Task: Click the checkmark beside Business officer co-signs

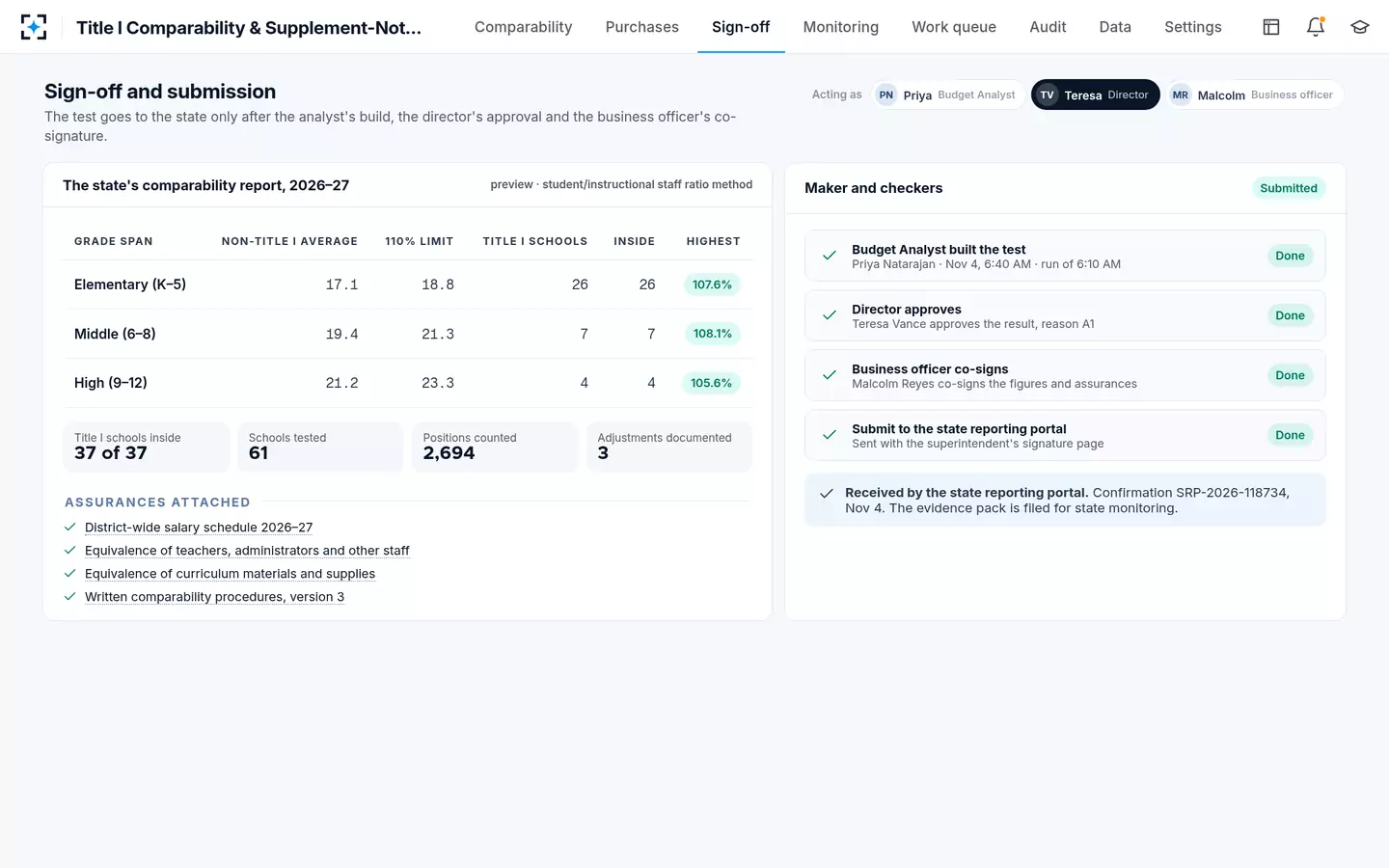Action: (829, 375)
